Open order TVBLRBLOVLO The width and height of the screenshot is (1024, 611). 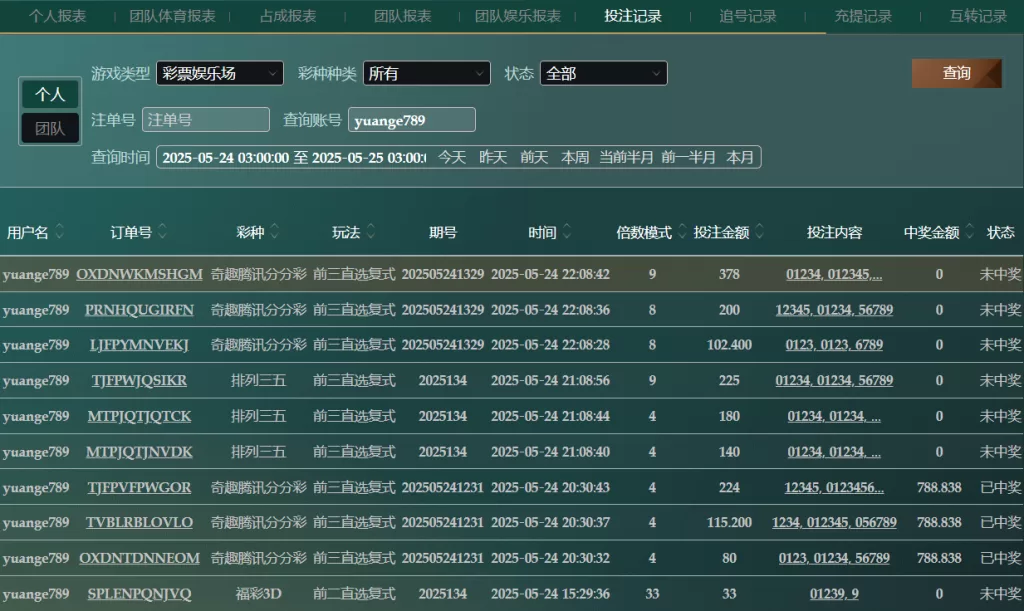pyautogui.click(x=139, y=522)
